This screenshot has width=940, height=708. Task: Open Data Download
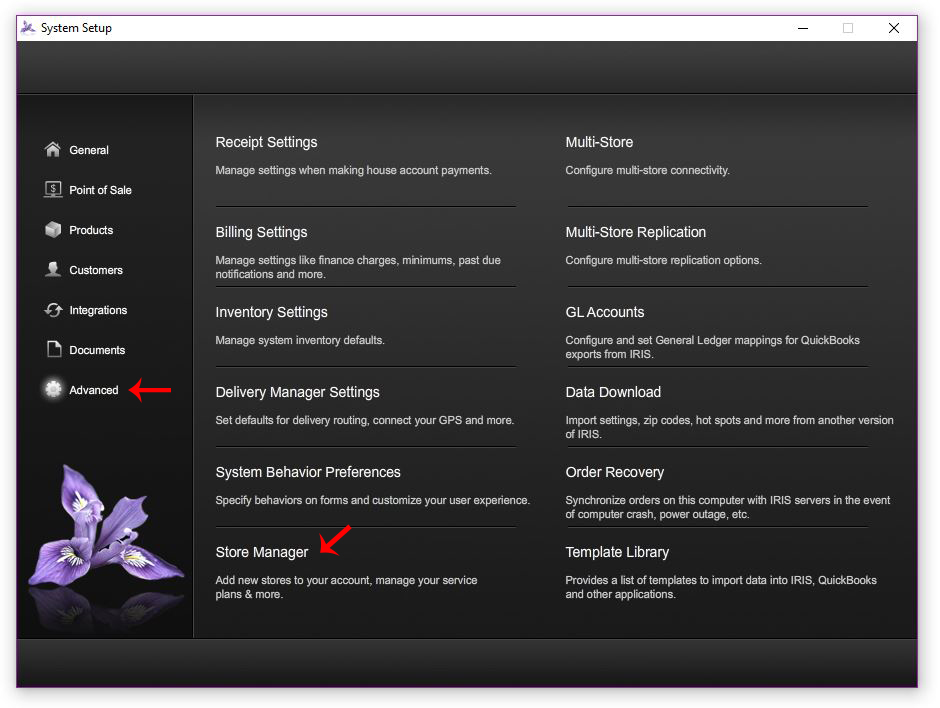pyautogui.click(x=613, y=392)
